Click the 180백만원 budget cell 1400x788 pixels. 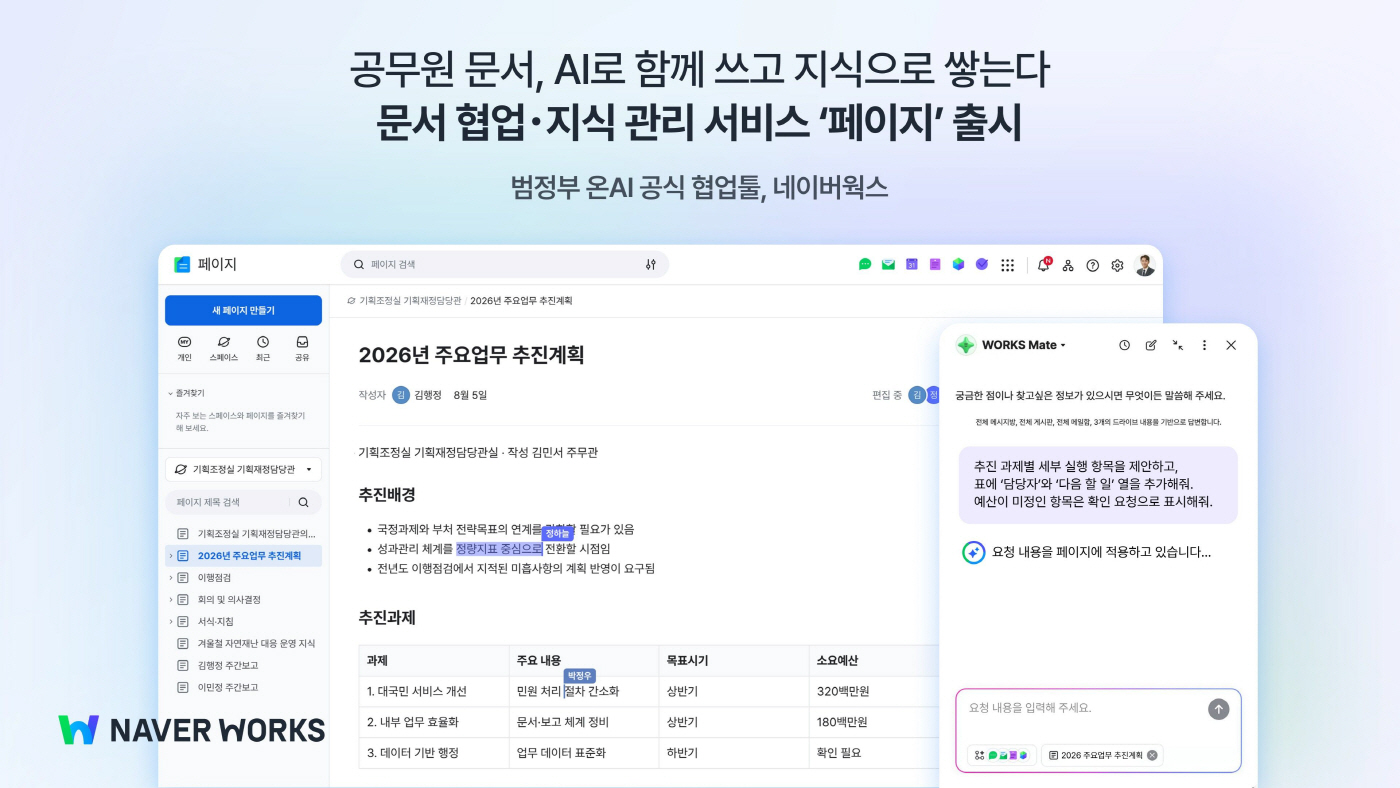point(875,722)
